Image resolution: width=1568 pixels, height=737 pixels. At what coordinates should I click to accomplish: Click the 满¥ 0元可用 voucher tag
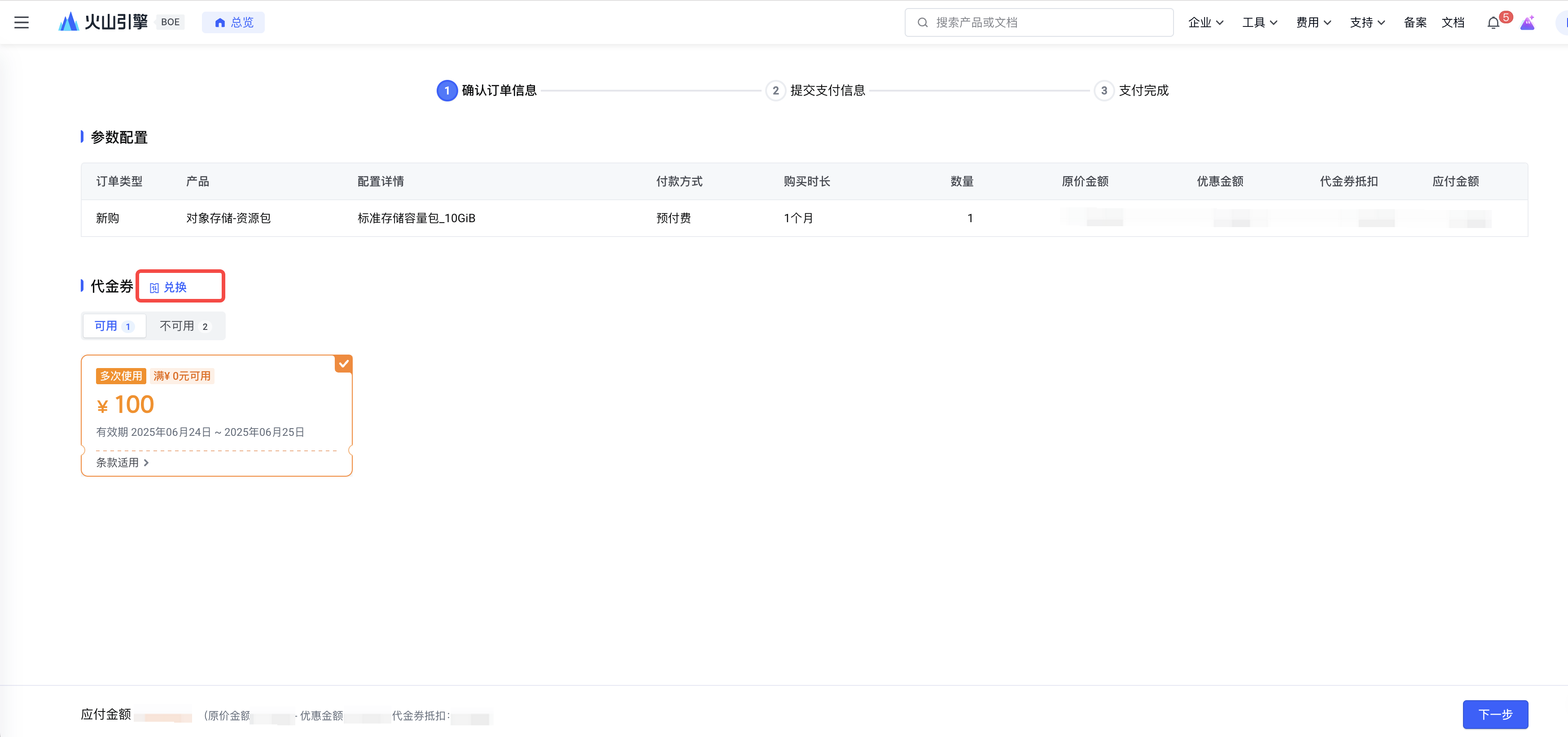pos(182,376)
